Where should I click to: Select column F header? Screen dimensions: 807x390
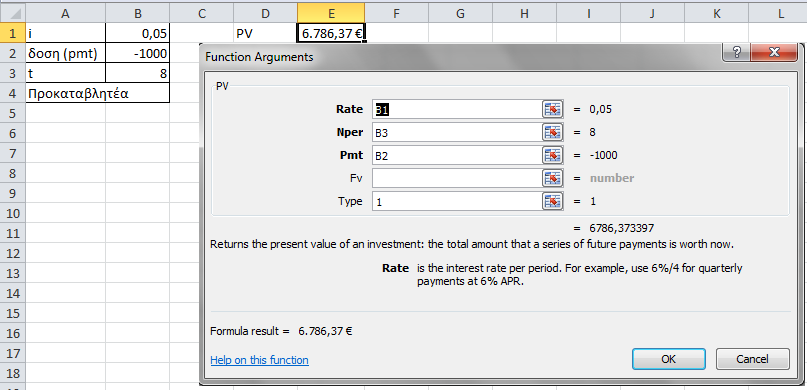coord(396,13)
